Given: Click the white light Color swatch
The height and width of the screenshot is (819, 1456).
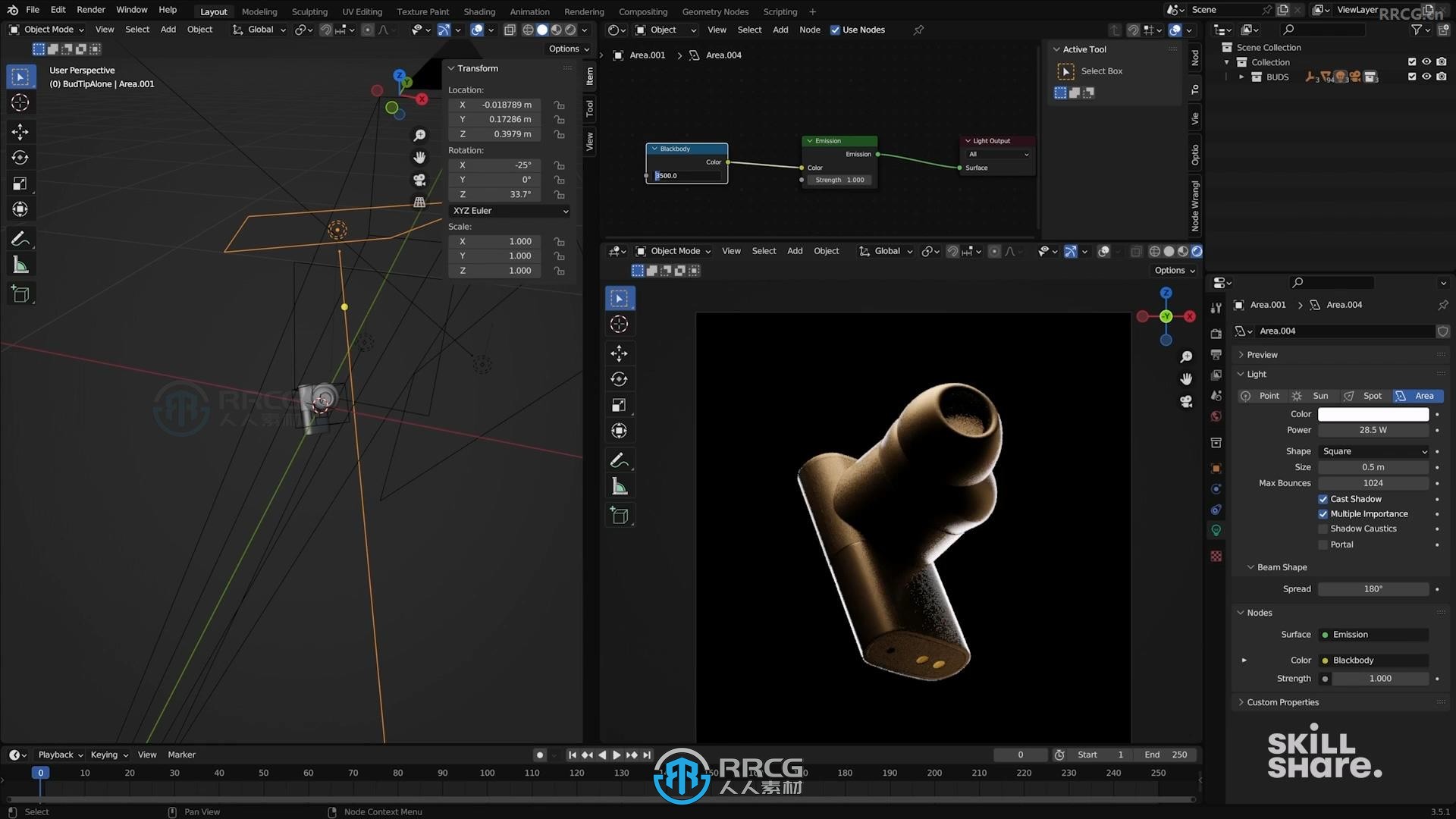Looking at the screenshot, I should (1373, 414).
